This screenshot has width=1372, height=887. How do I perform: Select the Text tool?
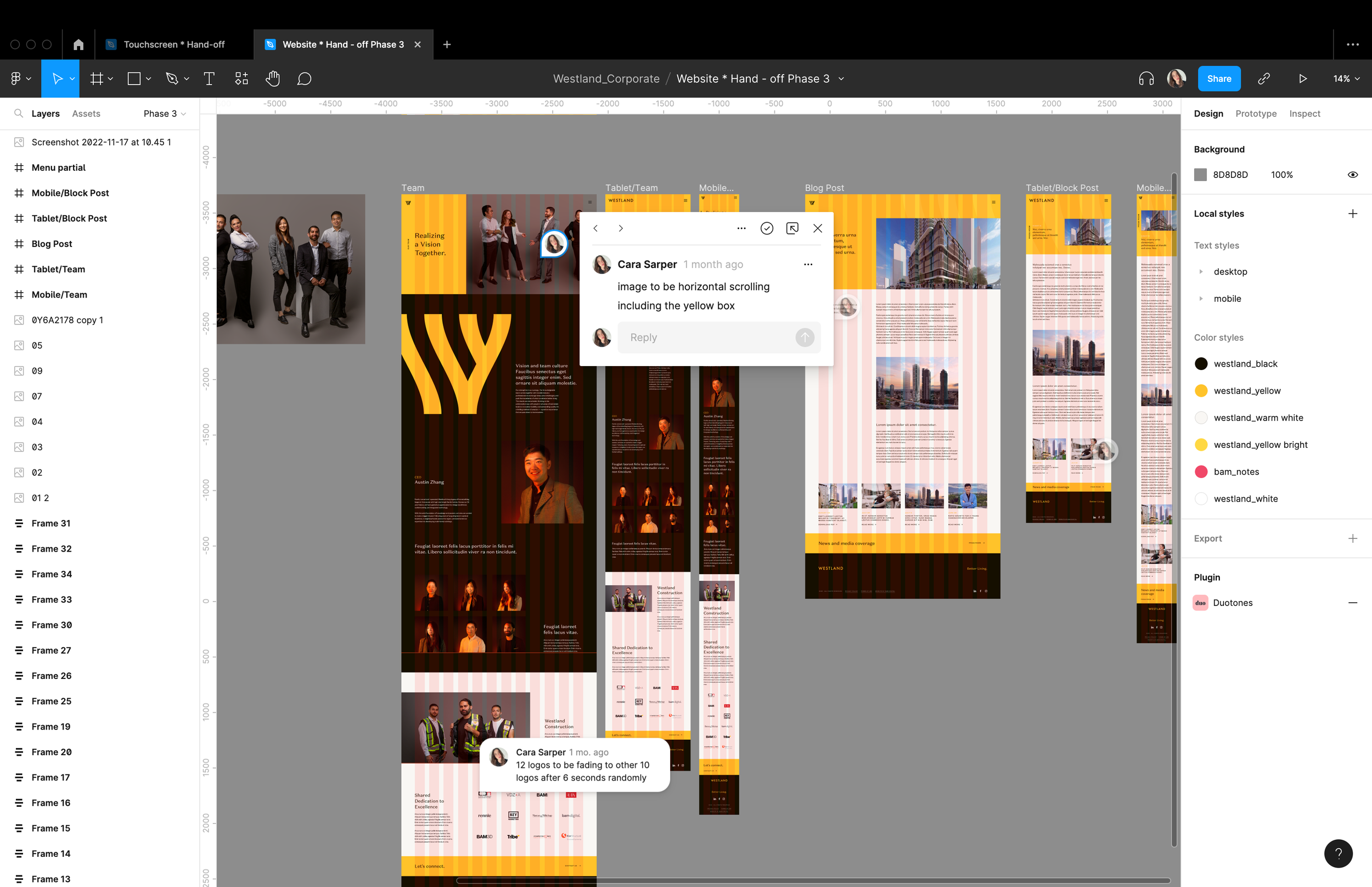209,79
